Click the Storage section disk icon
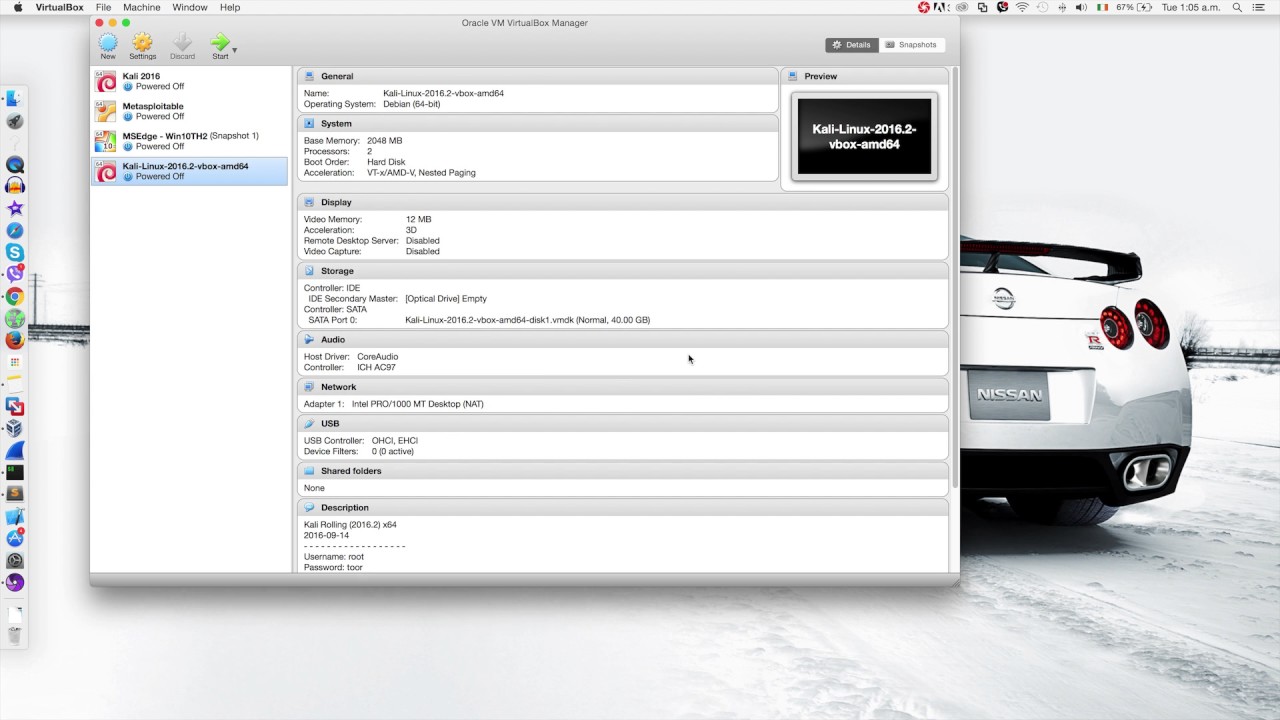Image resolution: width=1280 pixels, height=720 pixels. click(x=309, y=271)
